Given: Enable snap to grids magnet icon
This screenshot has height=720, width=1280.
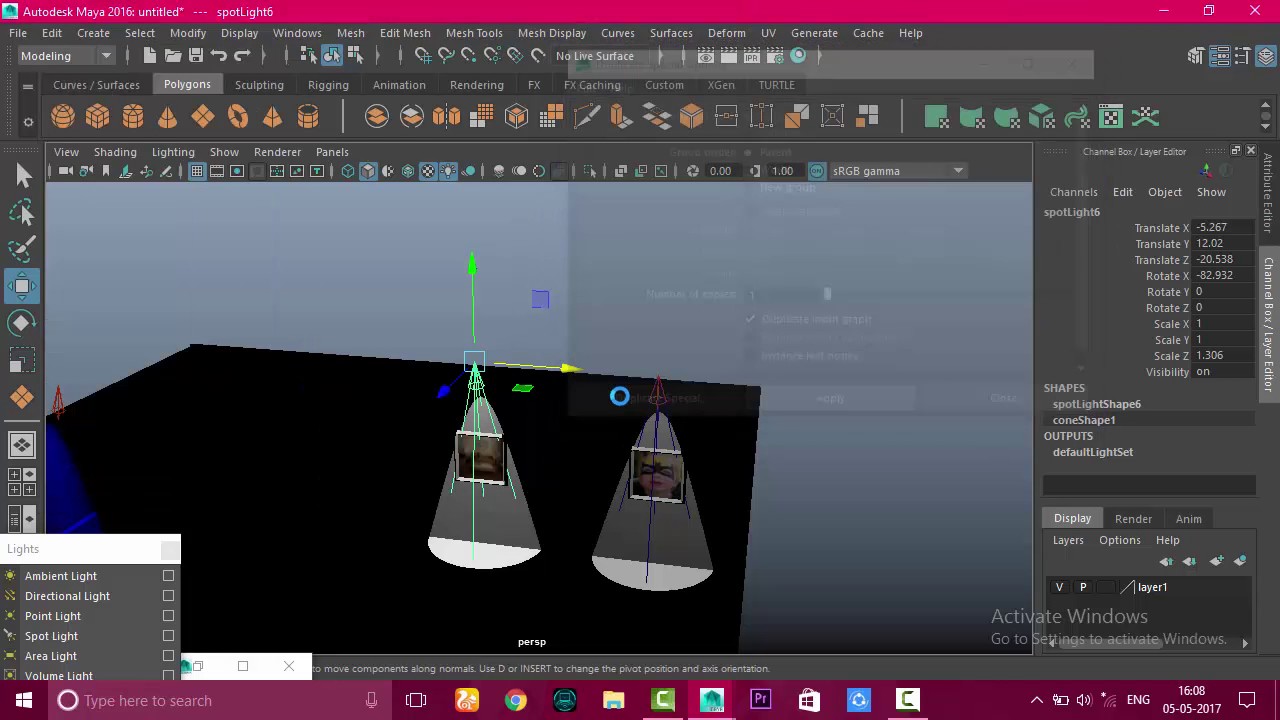Looking at the screenshot, I should coord(423,56).
